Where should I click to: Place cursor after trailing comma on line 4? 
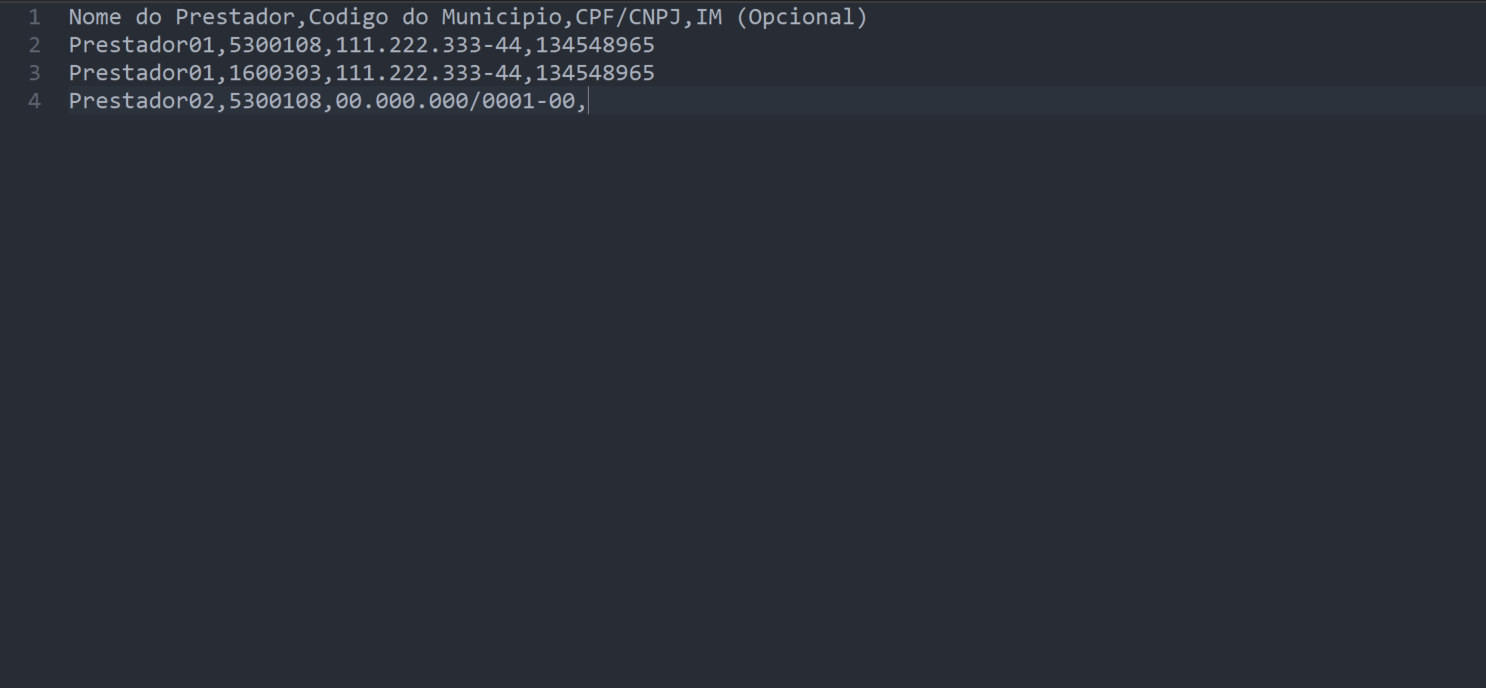click(x=588, y=101)
